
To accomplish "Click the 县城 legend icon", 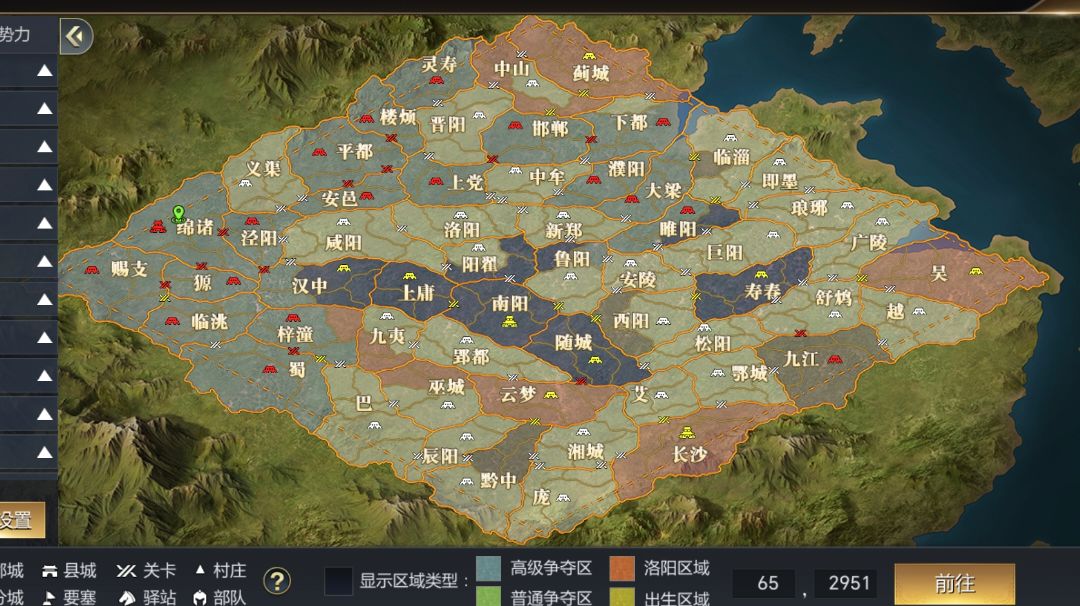I will [x=49, y=571].
